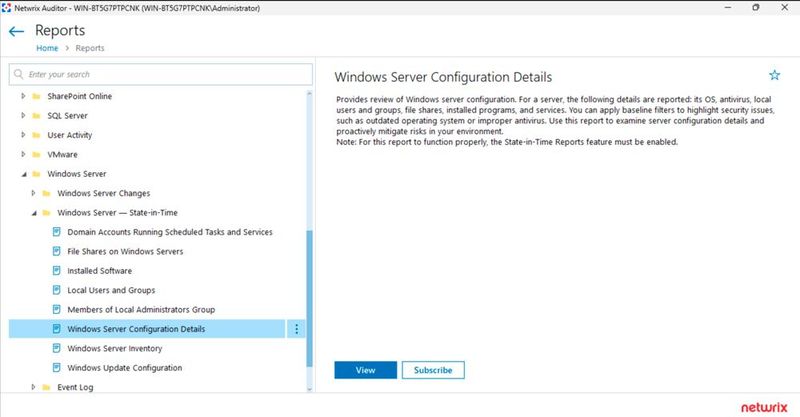This screenshot has width=800, height=417.
Task: Click the Windows Server — State-in-Time folder icon
Action: click(x=46, y=213)
